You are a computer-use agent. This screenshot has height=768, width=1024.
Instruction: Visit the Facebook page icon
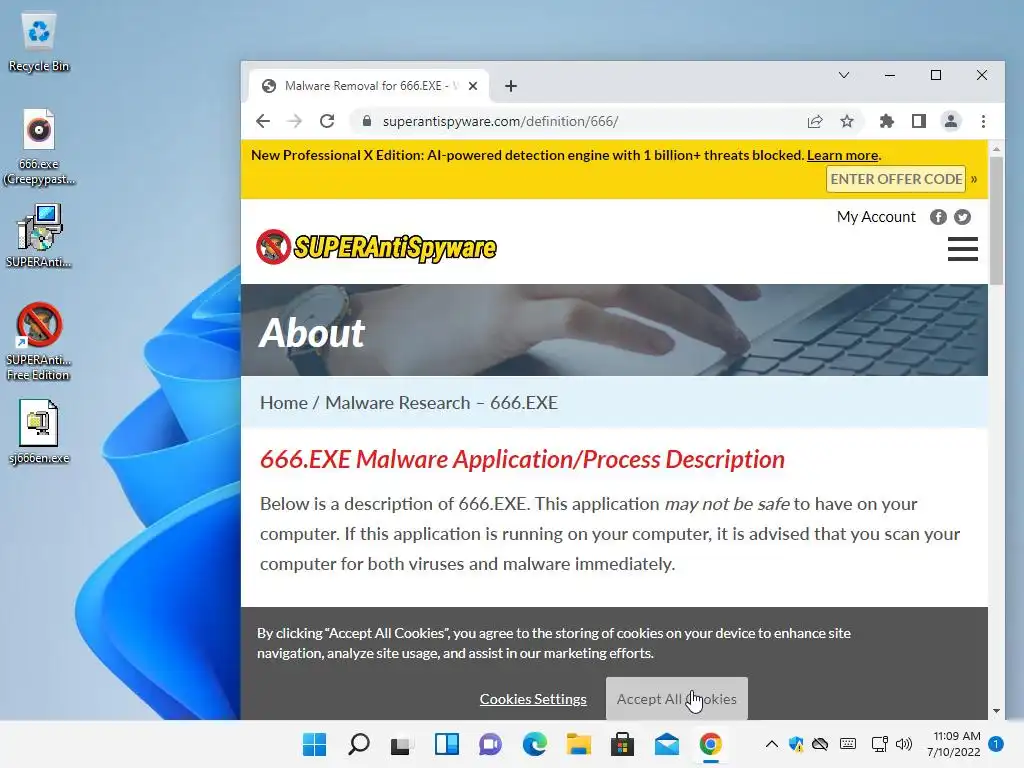tap(938, 217)
